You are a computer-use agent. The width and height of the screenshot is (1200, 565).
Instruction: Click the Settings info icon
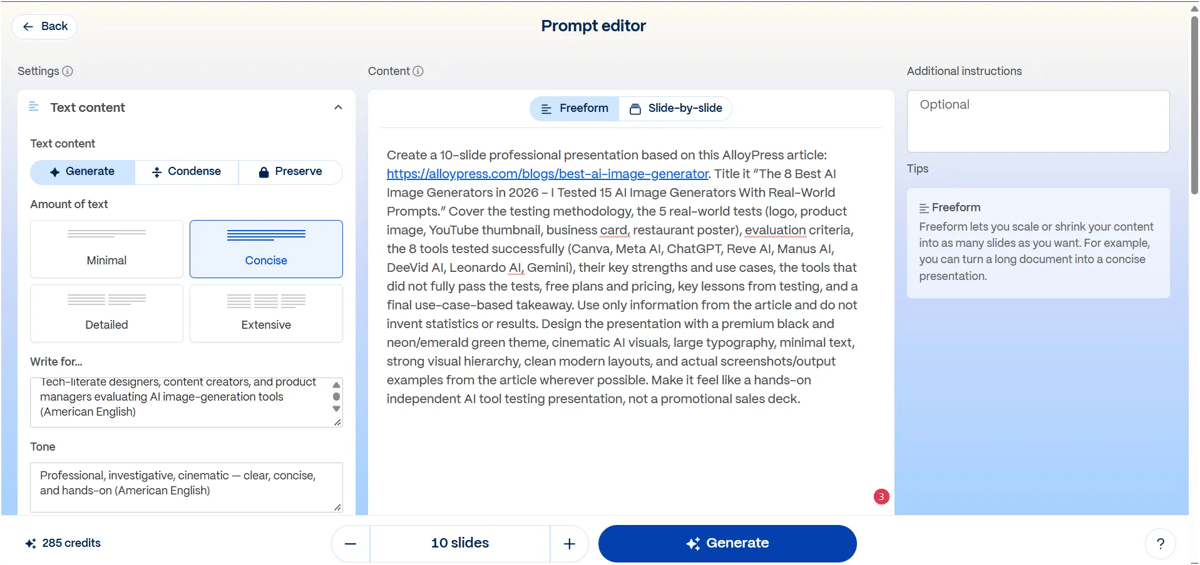[68, 71]
